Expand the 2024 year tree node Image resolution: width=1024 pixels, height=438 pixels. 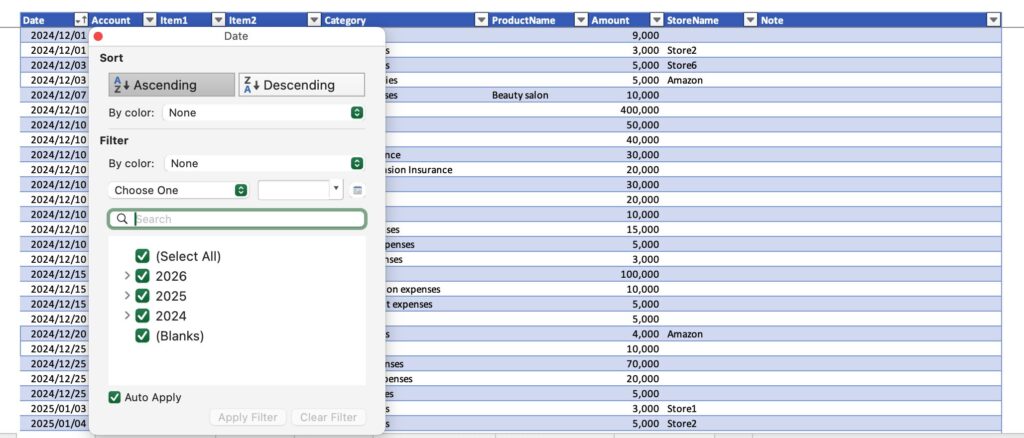tap(127, 316)
